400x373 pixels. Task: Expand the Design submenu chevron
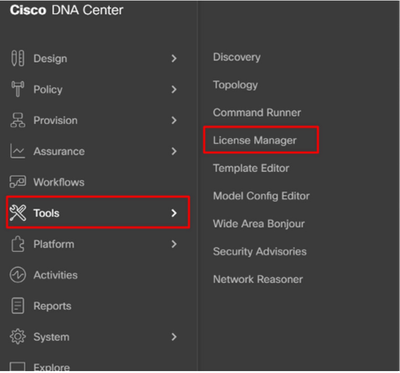pos(174,59)
